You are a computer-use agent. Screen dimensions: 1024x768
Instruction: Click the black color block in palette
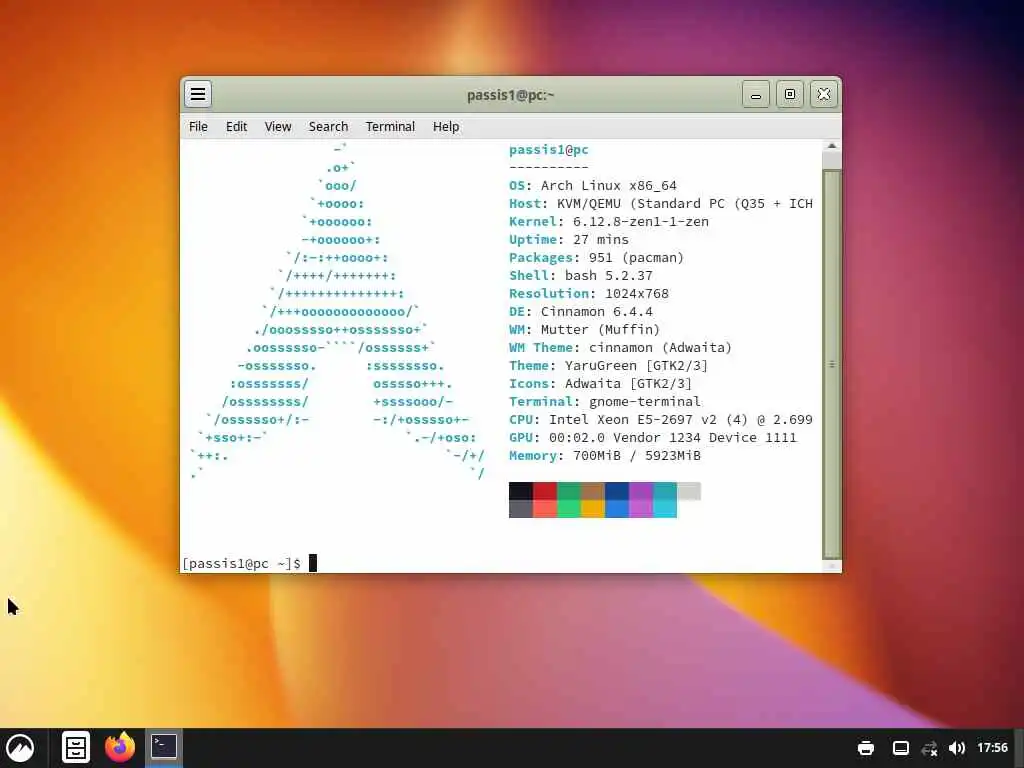point(520,491)
